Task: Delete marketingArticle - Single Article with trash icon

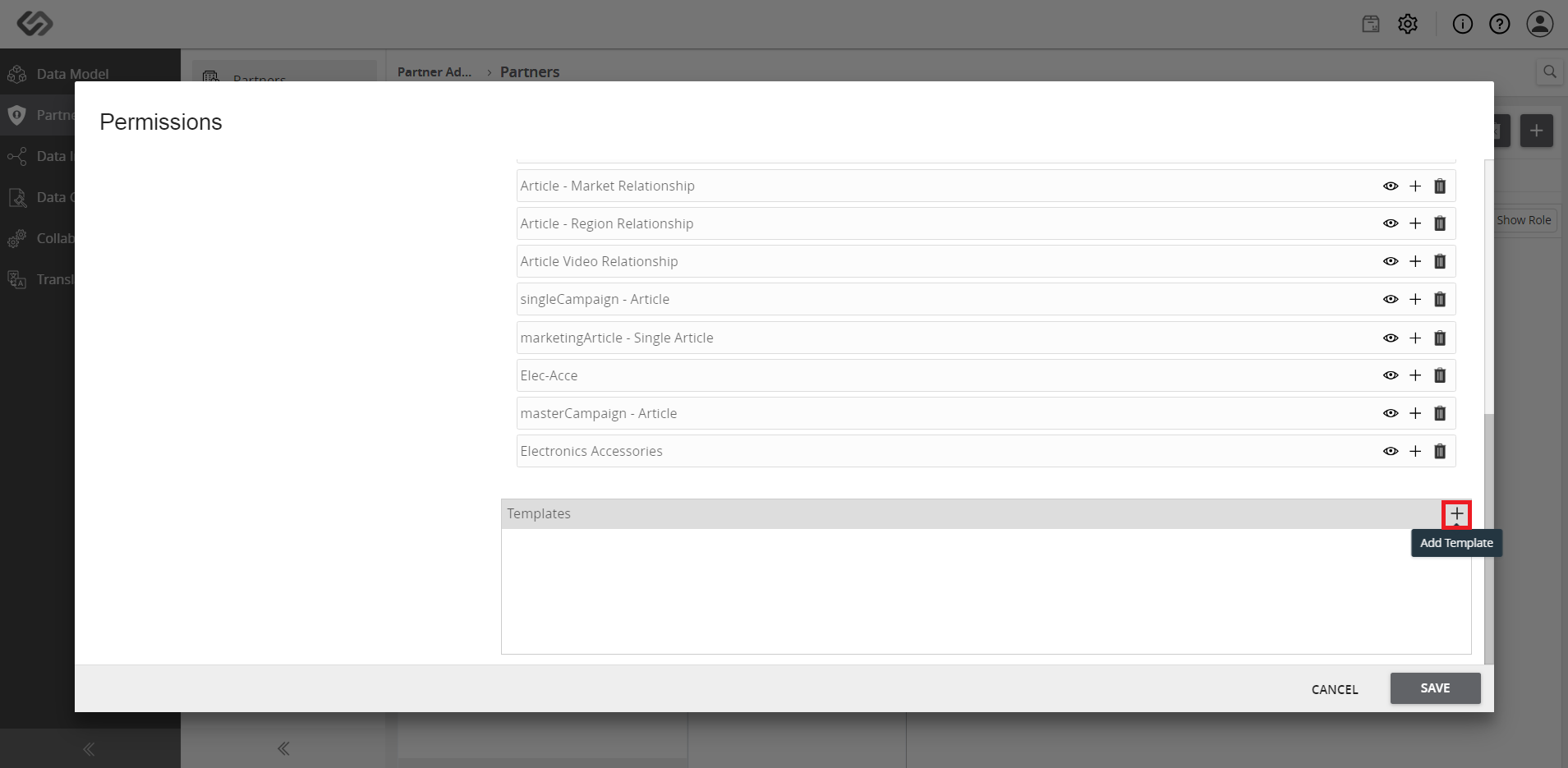Action: click(1440, 338)
